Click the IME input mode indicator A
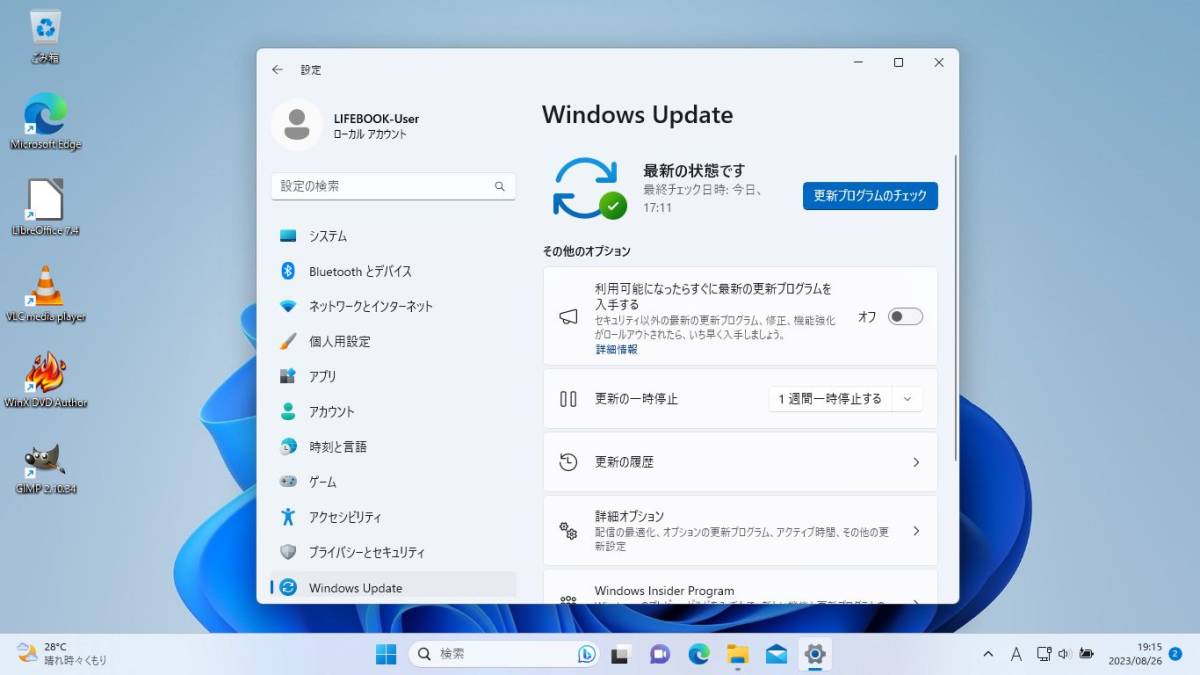This screenshot has width=1200, height=675. coord(1016,654)
